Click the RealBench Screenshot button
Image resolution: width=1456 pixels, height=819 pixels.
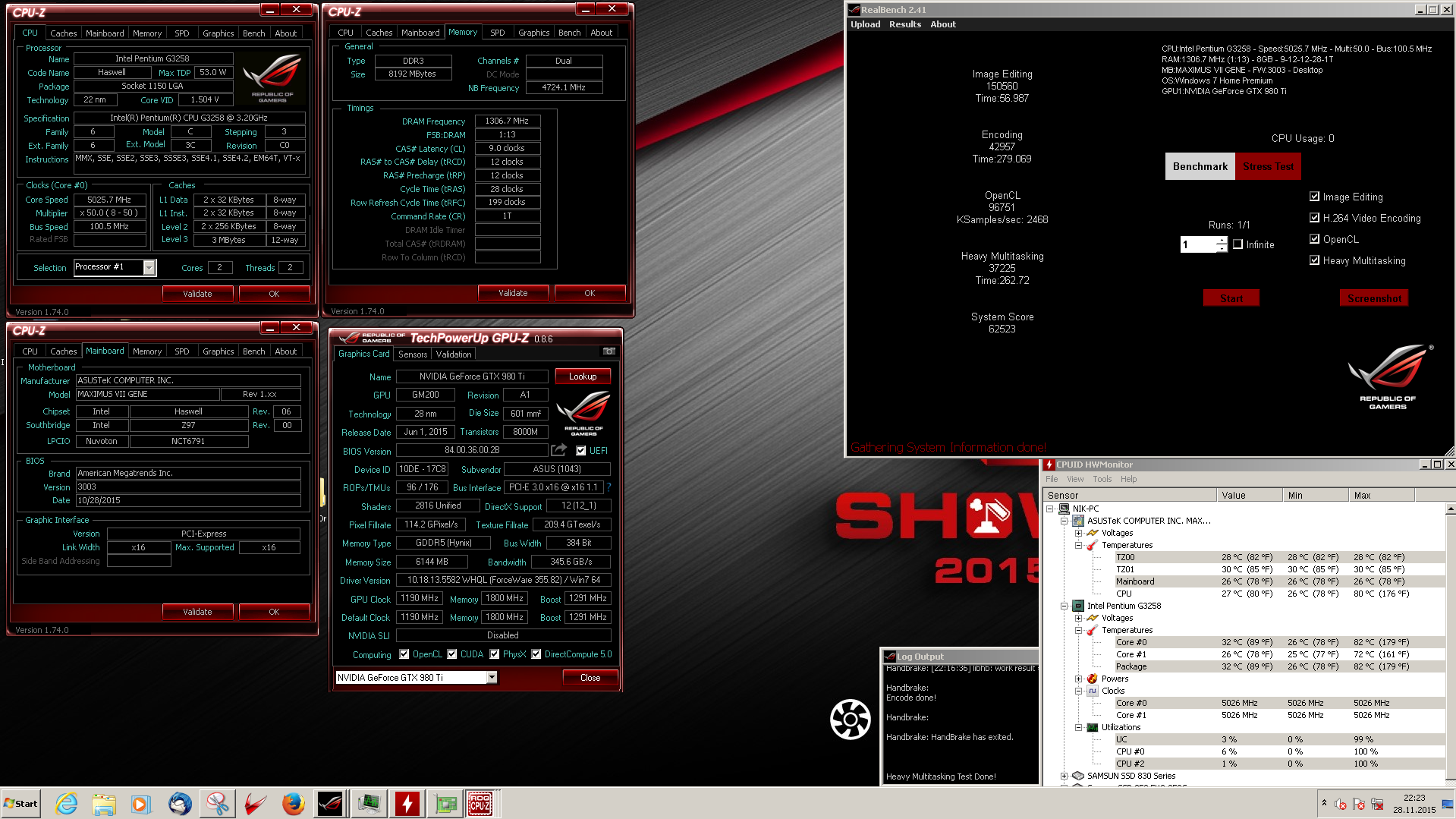[1374, 298]
